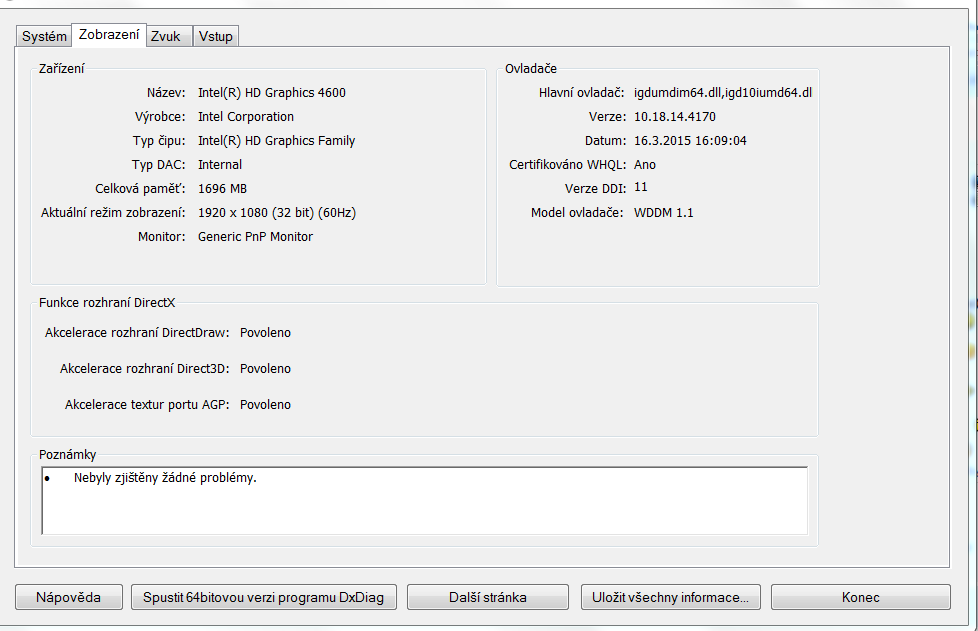This screenshot has height=631, width=978.
Task: Click the 'Certifikováno WHQL:' label
Action: point(568,165)
